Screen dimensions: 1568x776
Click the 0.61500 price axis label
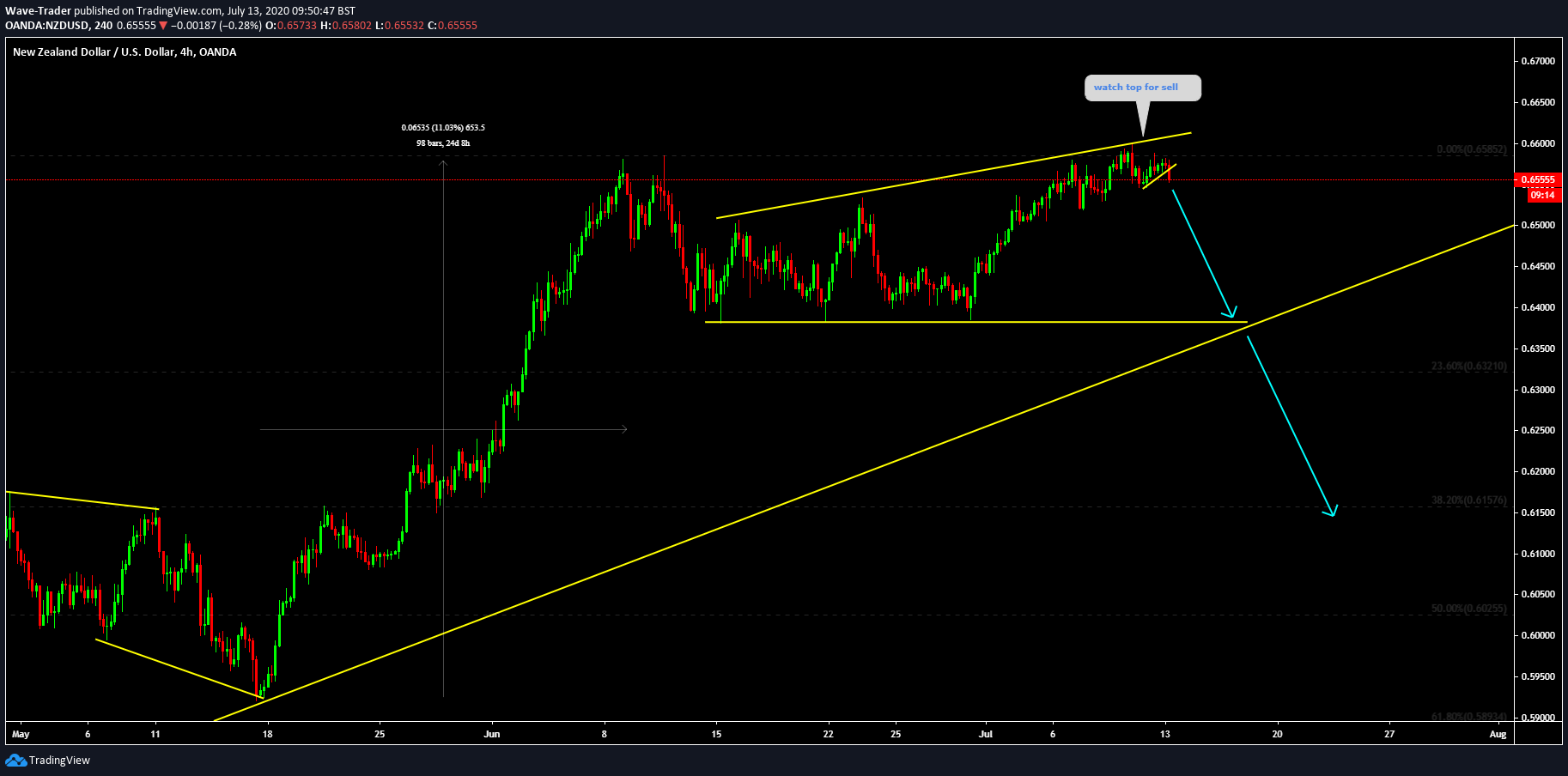[x=1538, y=512]
